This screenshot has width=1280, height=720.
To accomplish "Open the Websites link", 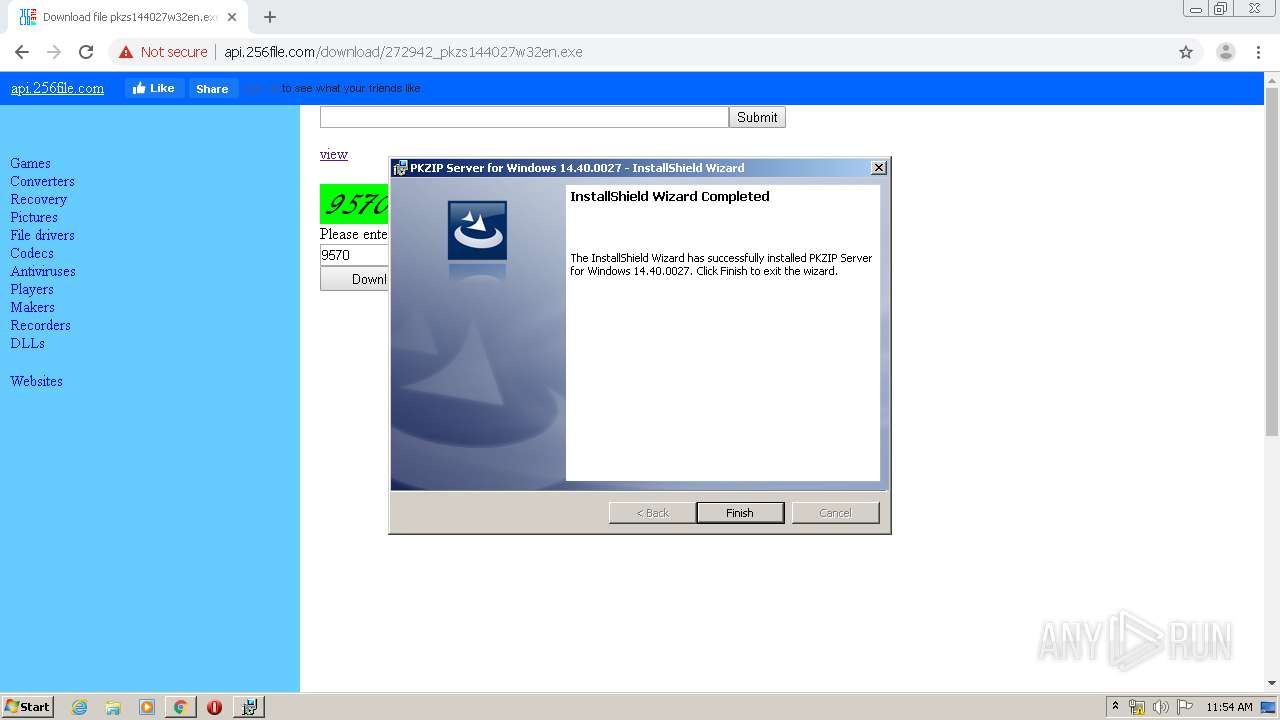I will pyautogui.click(x=36, y=381).
